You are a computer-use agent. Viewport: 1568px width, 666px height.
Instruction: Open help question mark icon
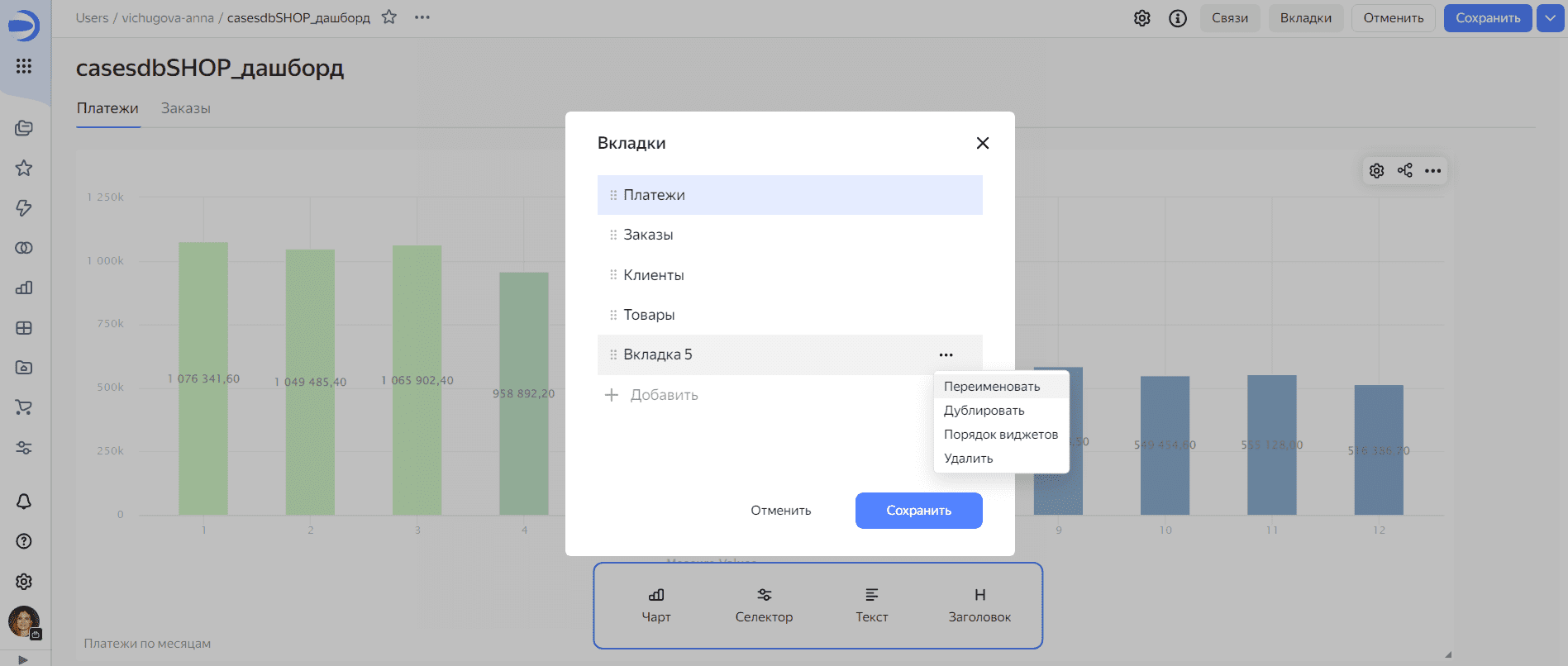click(x=24, y=541)
